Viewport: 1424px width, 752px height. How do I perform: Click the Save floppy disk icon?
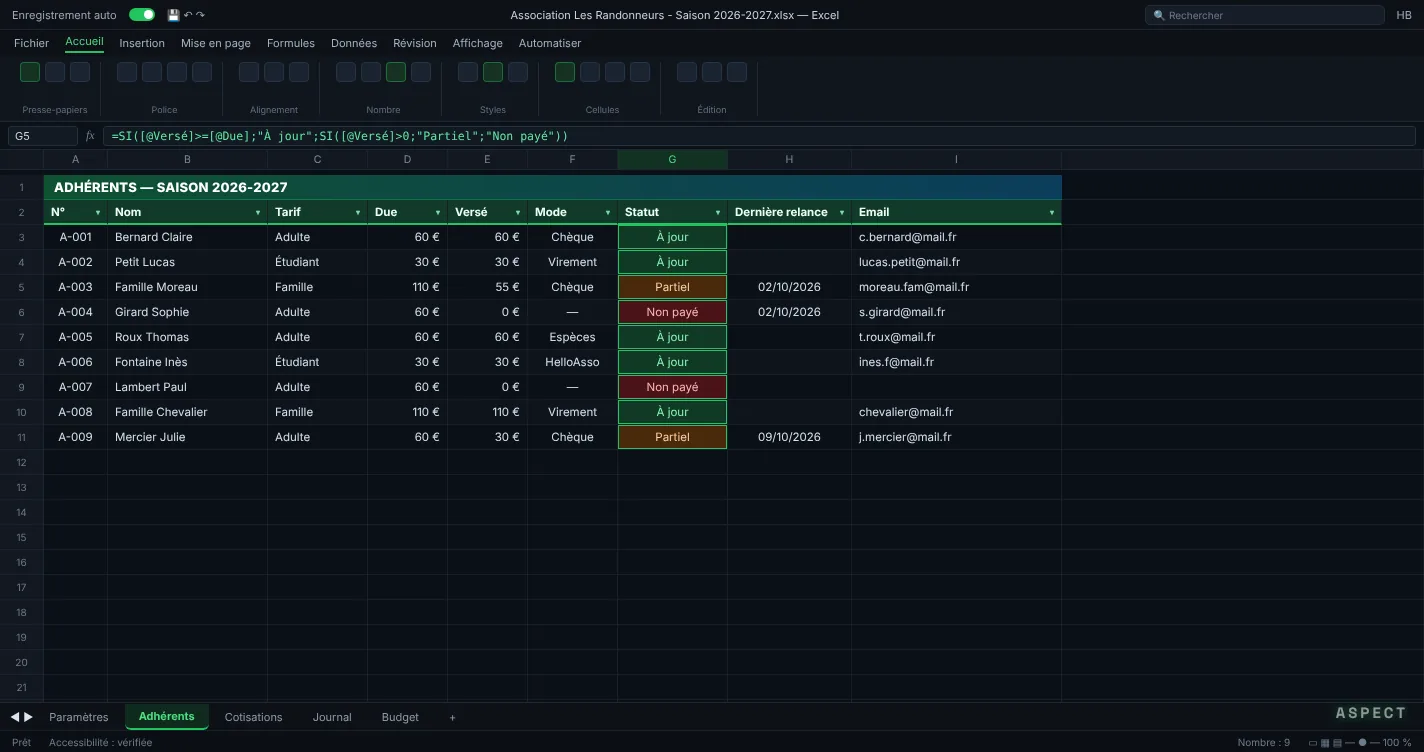(x=174, y=15)
